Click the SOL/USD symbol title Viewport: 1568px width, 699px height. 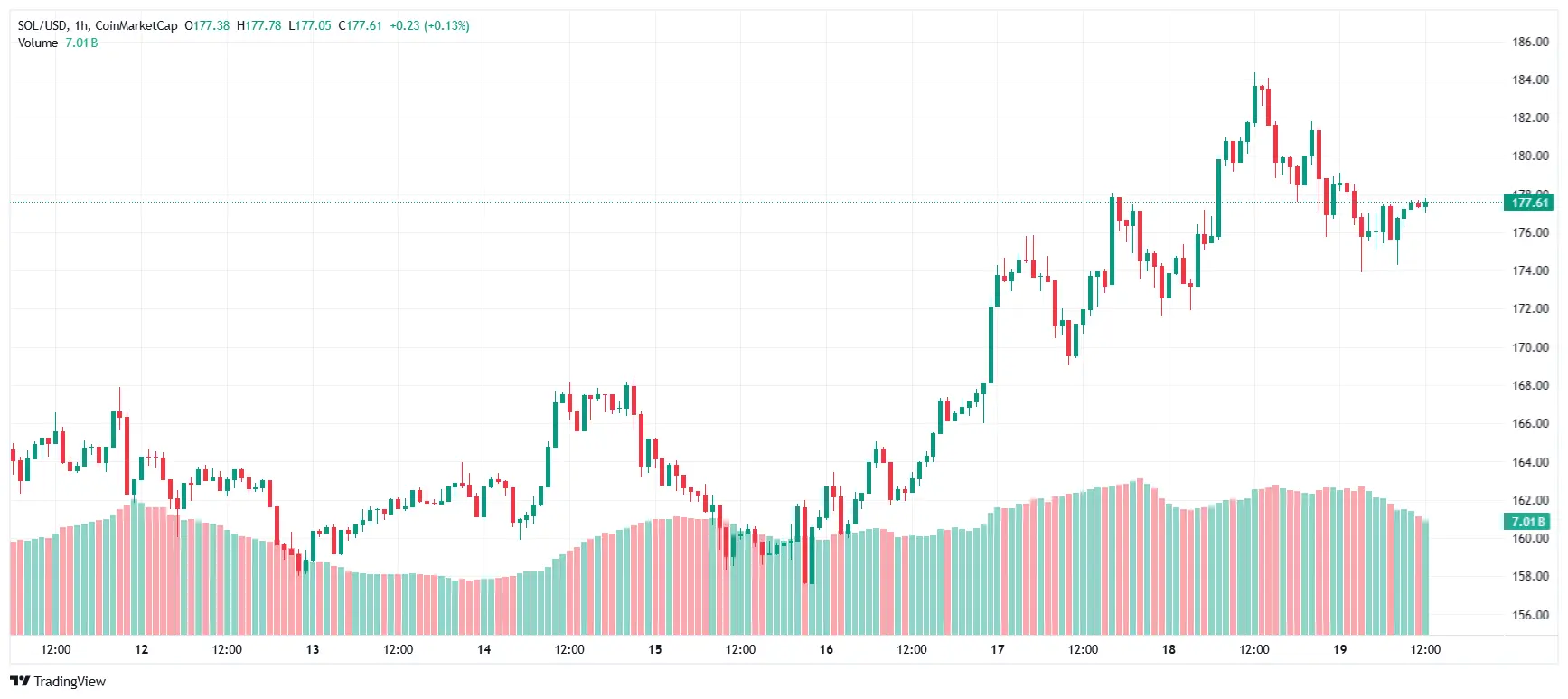point(42,25)
